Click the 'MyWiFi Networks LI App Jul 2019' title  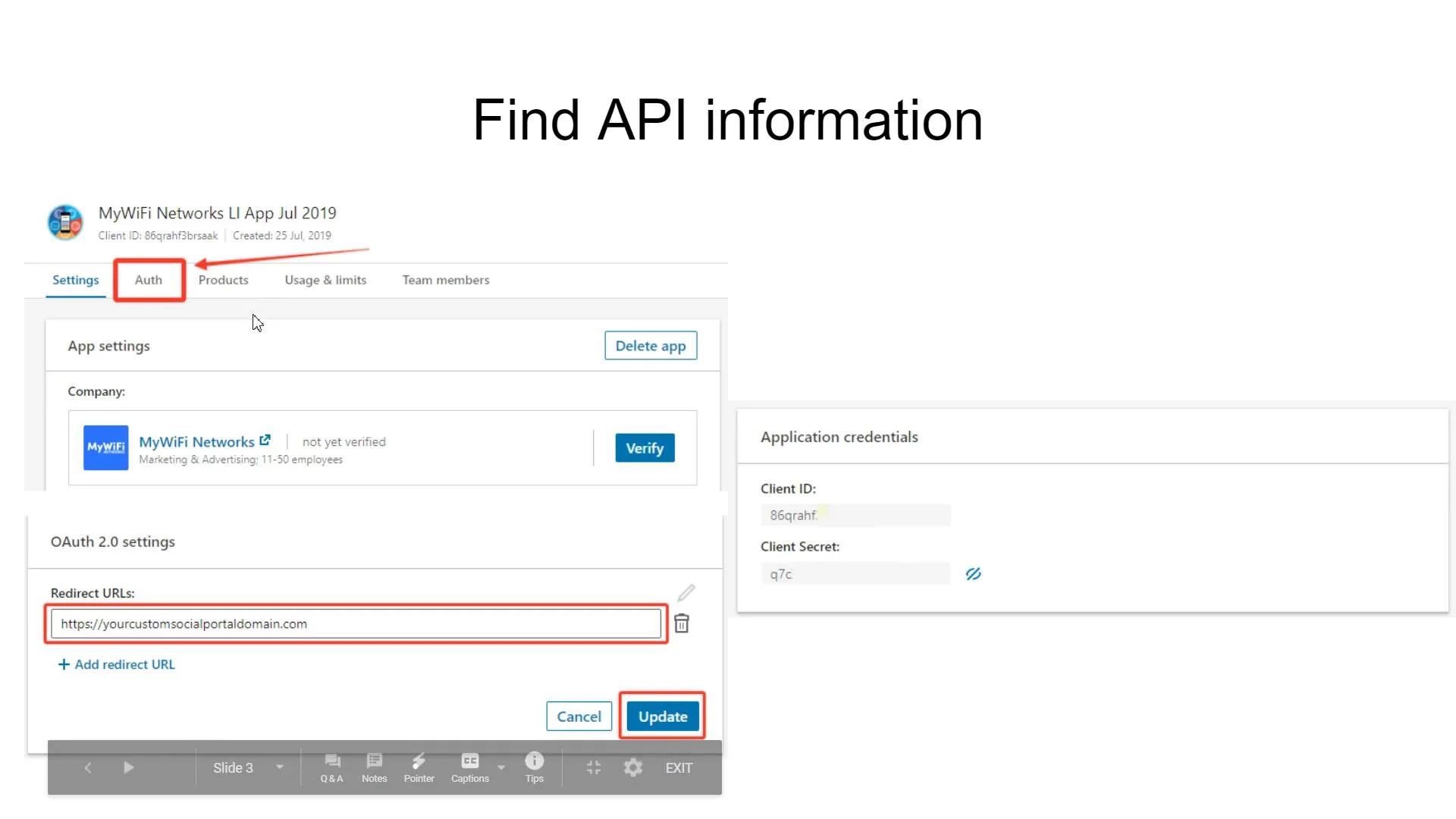217,213
